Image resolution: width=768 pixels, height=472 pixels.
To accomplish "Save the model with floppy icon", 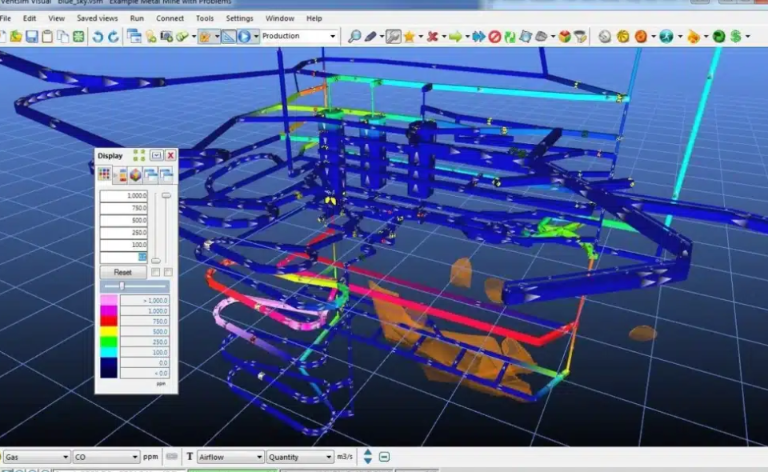I will pos(32,37).
